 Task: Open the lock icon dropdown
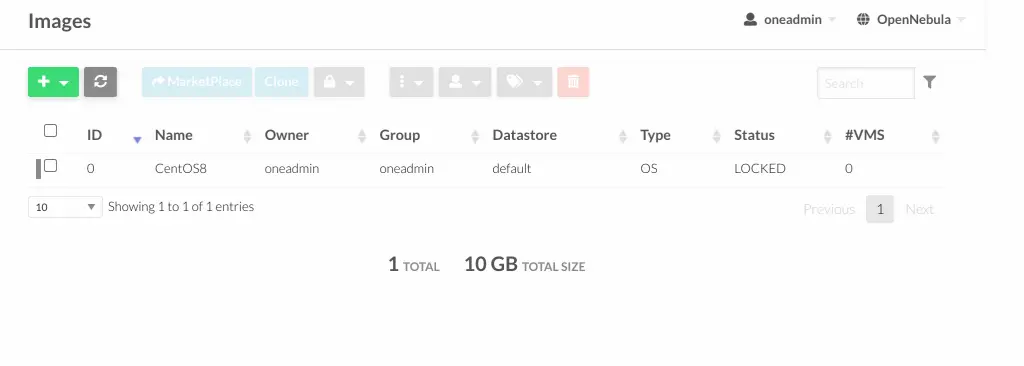pyautogui.click(x=339, y=82)
